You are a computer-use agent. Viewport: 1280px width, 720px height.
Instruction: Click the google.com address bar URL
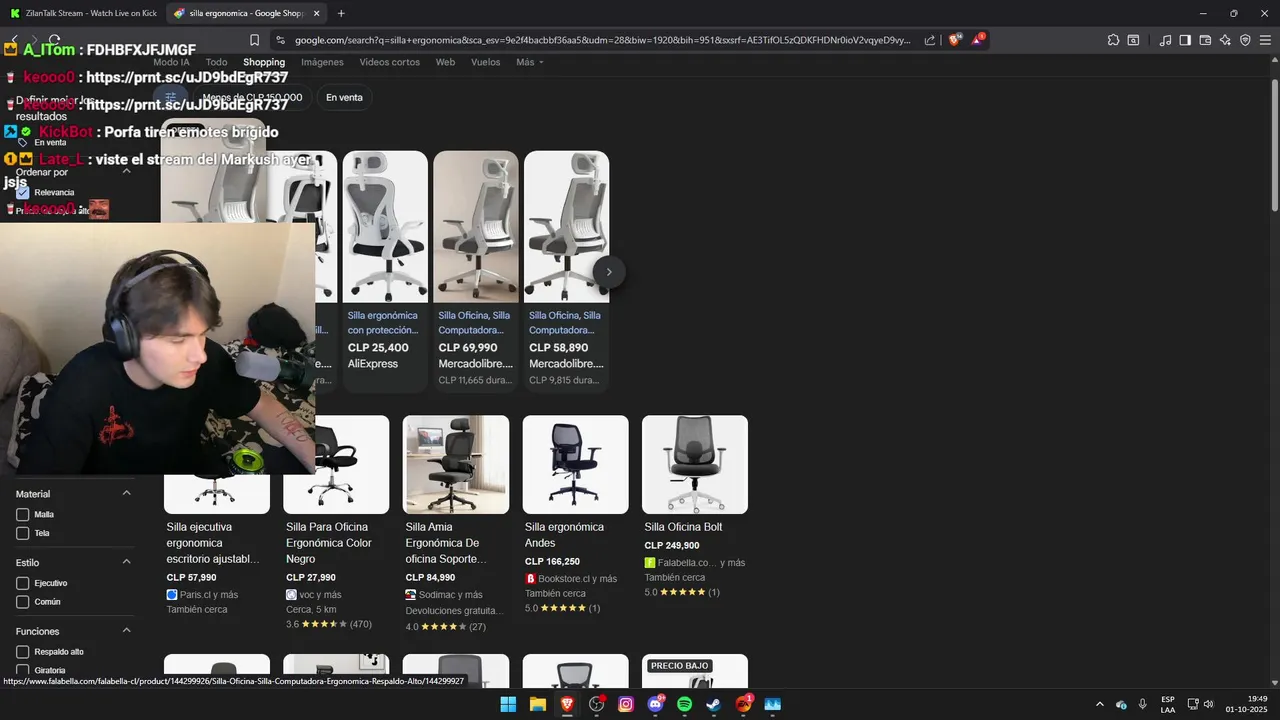(603, 40)
